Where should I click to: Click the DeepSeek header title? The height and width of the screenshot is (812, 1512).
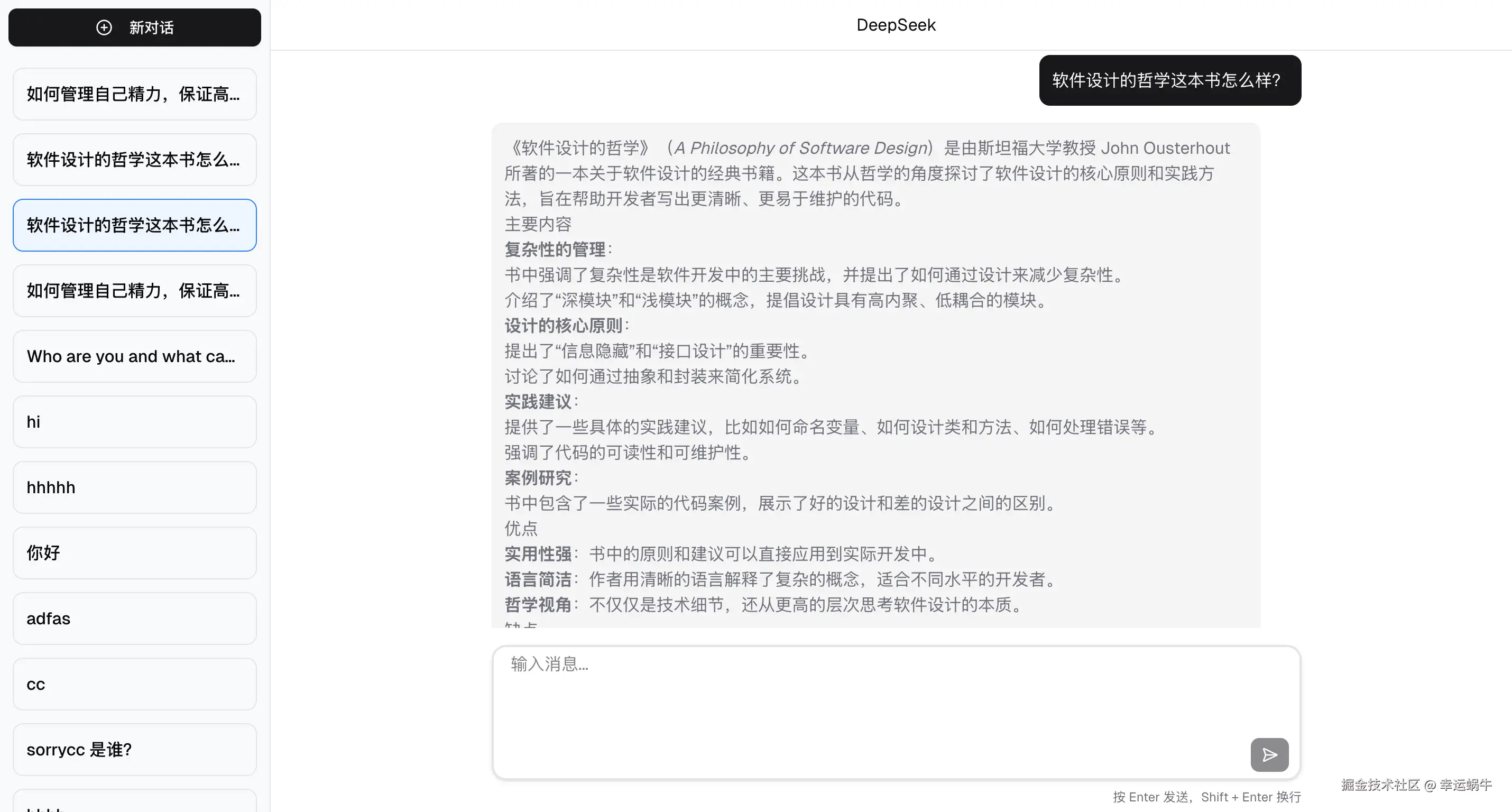(x=896, y=25)
